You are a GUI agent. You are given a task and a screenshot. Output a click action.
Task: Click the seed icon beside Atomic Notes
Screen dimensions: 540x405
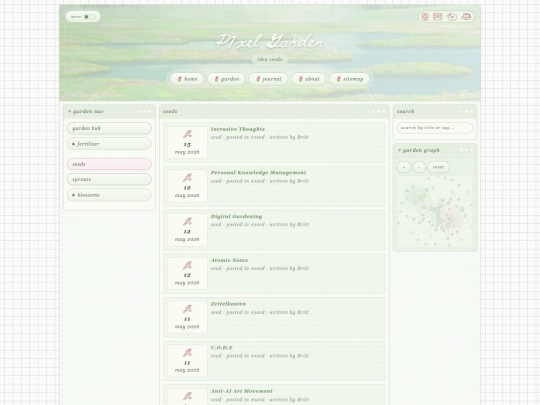click(x=187, y=265)
